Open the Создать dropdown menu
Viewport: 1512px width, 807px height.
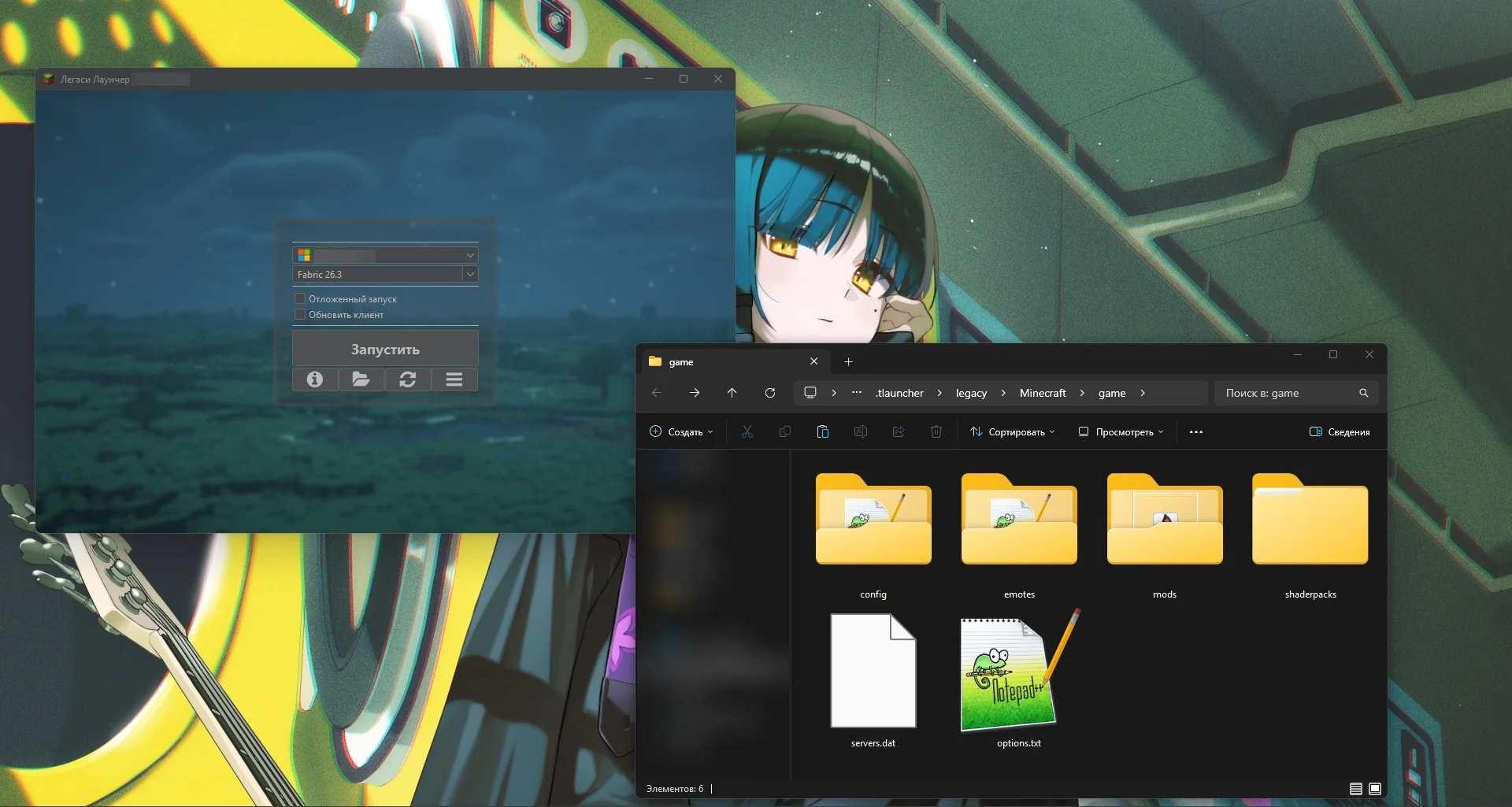(681, 431)
